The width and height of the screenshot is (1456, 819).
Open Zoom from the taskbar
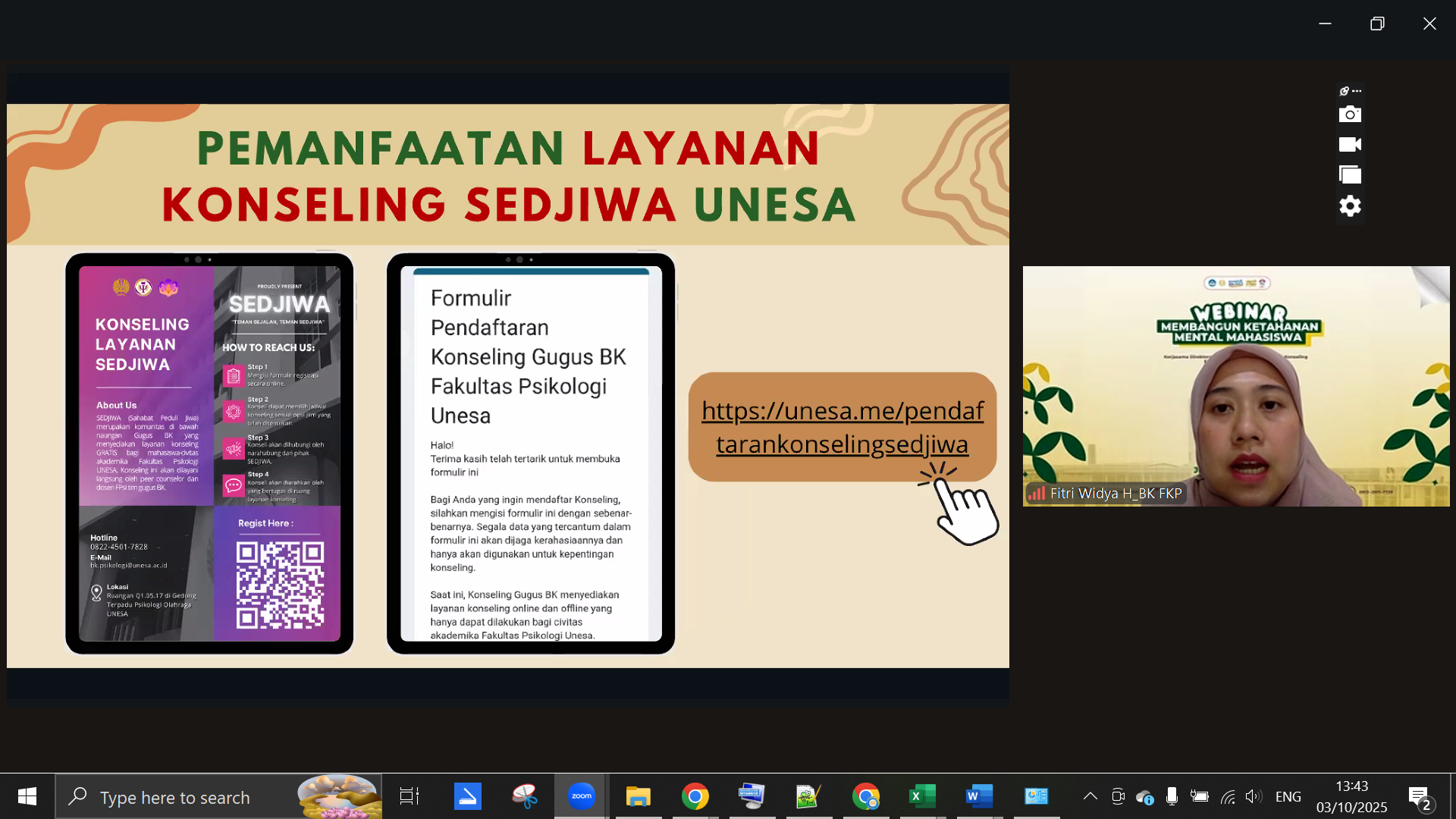pyautogui.click(x=581, y=796)
